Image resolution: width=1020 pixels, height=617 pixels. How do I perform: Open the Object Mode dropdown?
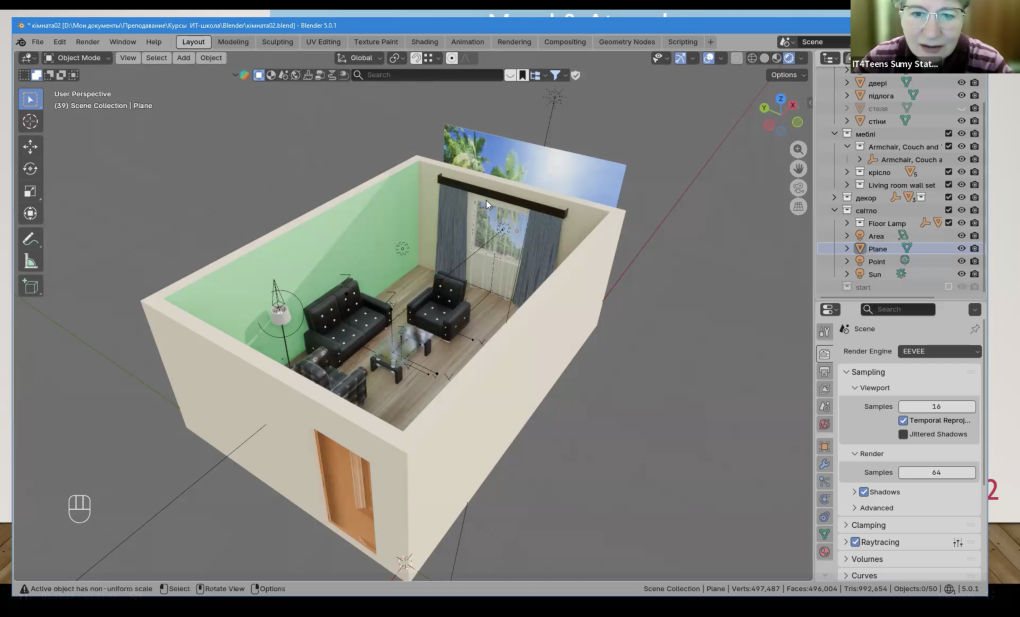click(x=78, y=58)
